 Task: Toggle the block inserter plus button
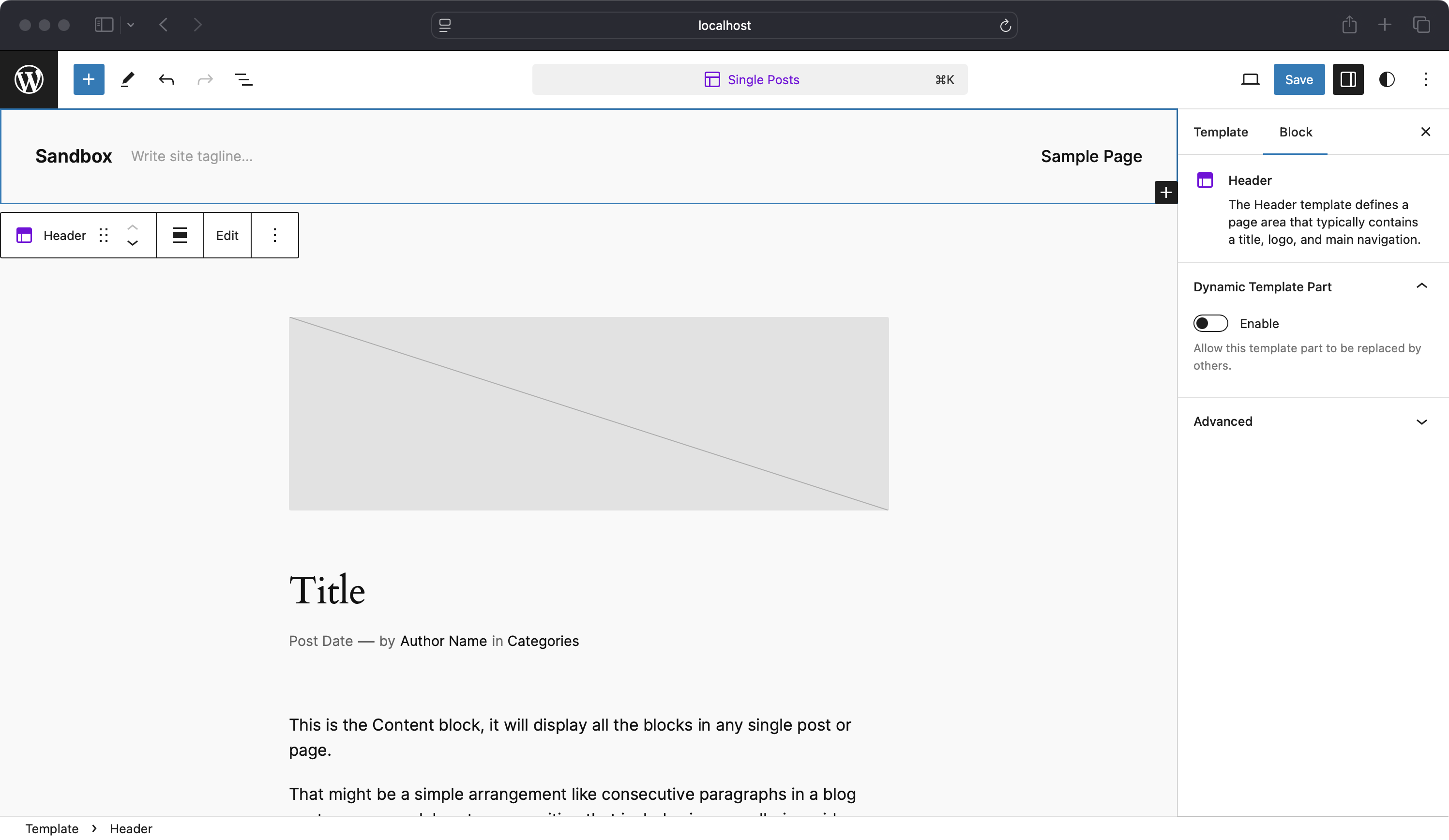pos(89,79)
